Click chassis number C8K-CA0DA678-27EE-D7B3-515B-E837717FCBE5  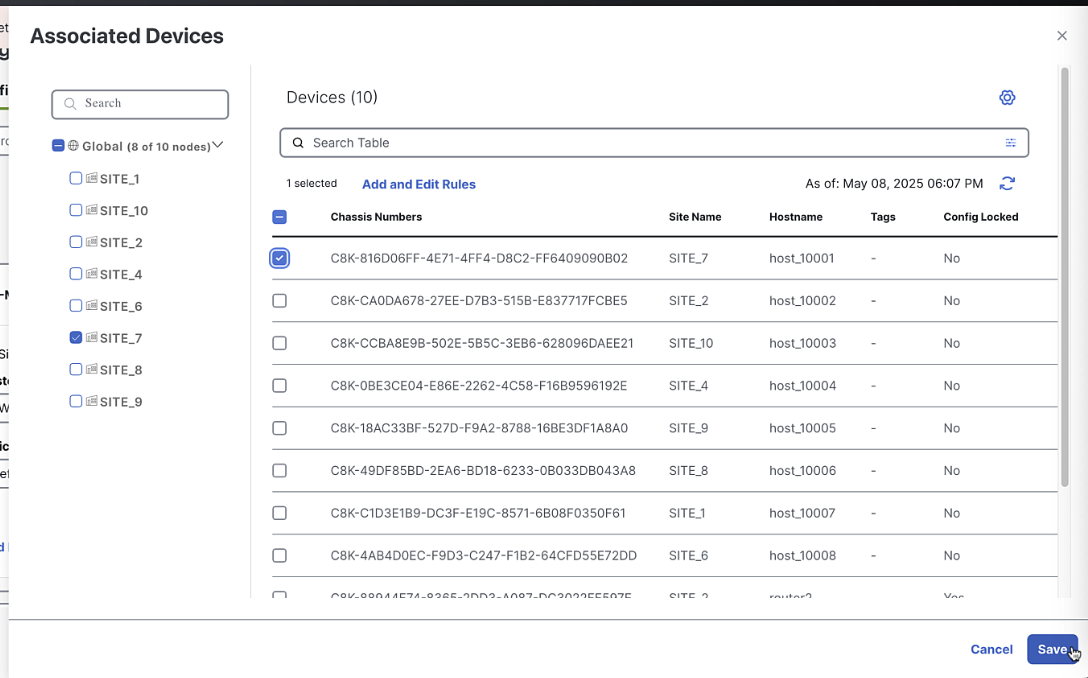479,300
